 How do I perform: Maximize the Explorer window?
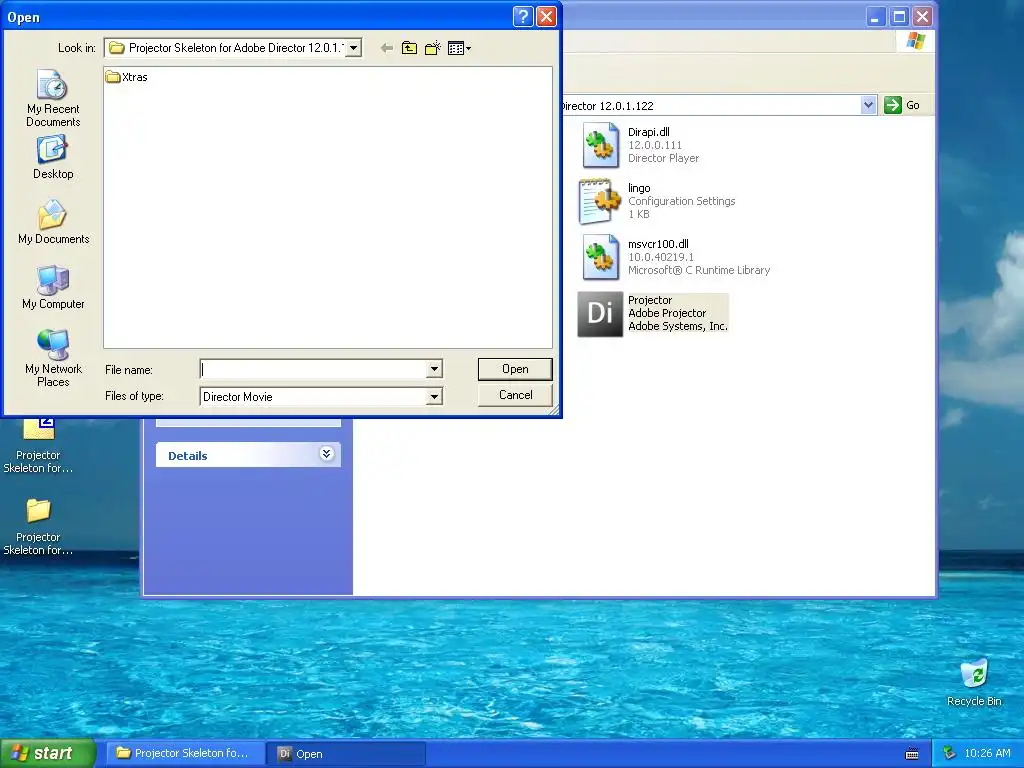[899, 17]
